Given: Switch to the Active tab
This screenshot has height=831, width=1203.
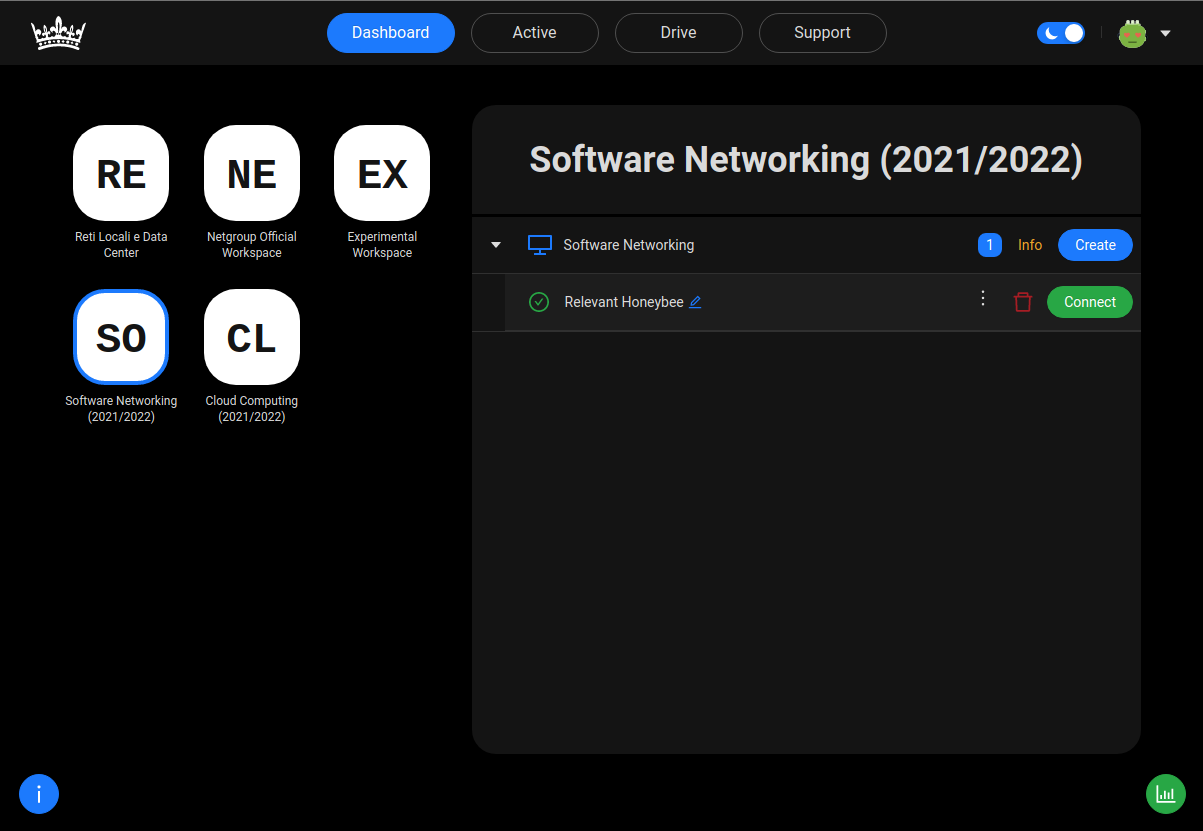Looking at the screenshot, I should pyautogui.click(x=534, y=32).
